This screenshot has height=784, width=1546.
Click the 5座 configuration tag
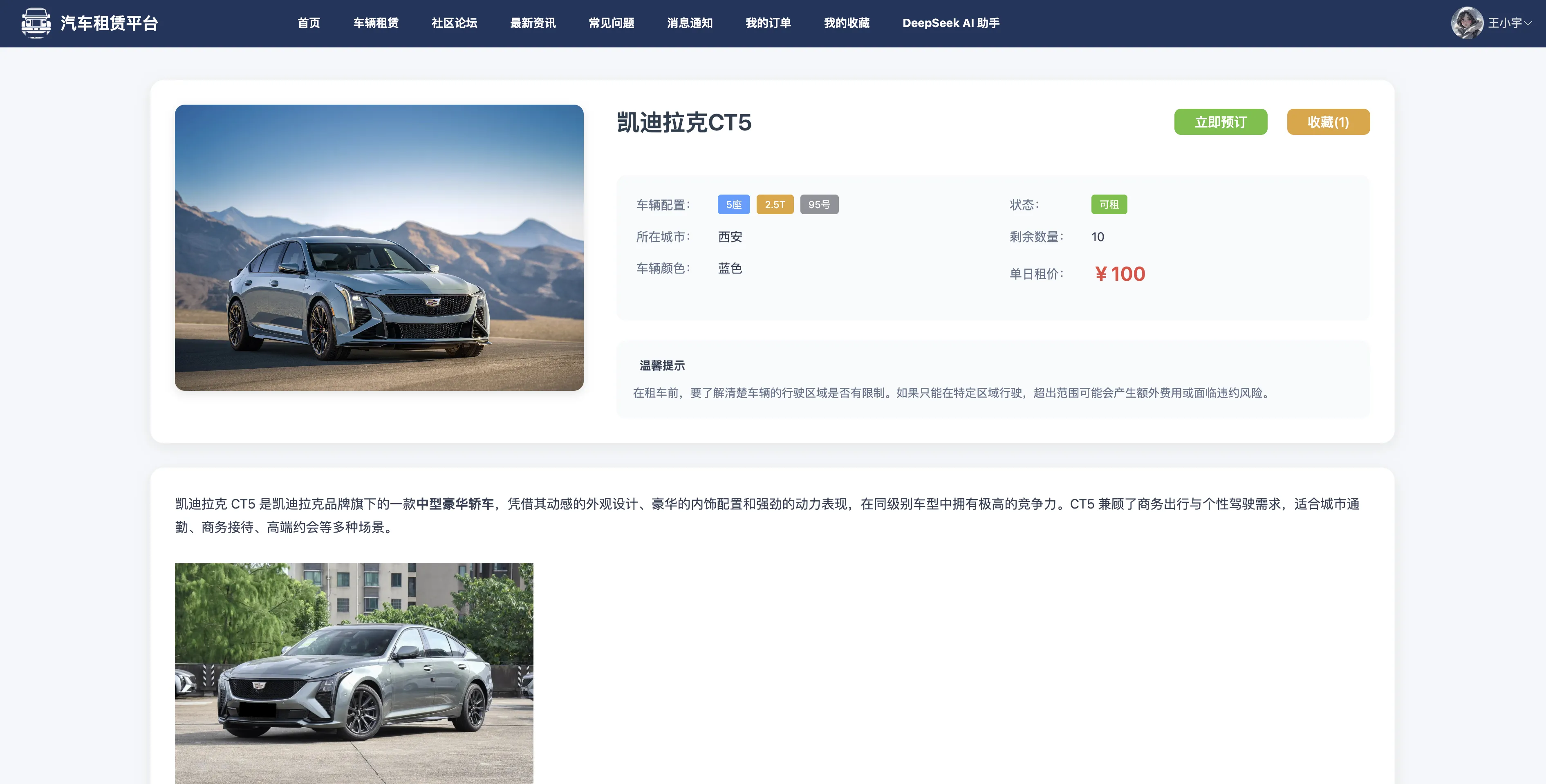pyautogui.click(x=733, y=205)
